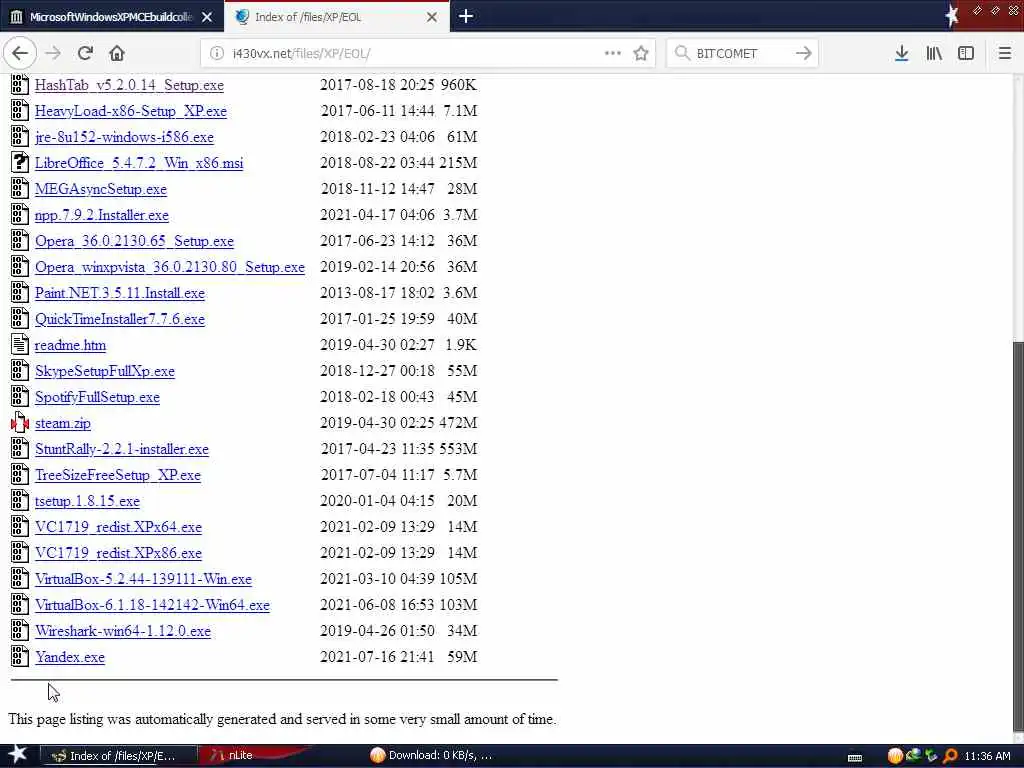The width and height of the screenshot is (1024, 768).
Task: Close the Index of /files/XP/EOL tab
Action: (432, 17)
